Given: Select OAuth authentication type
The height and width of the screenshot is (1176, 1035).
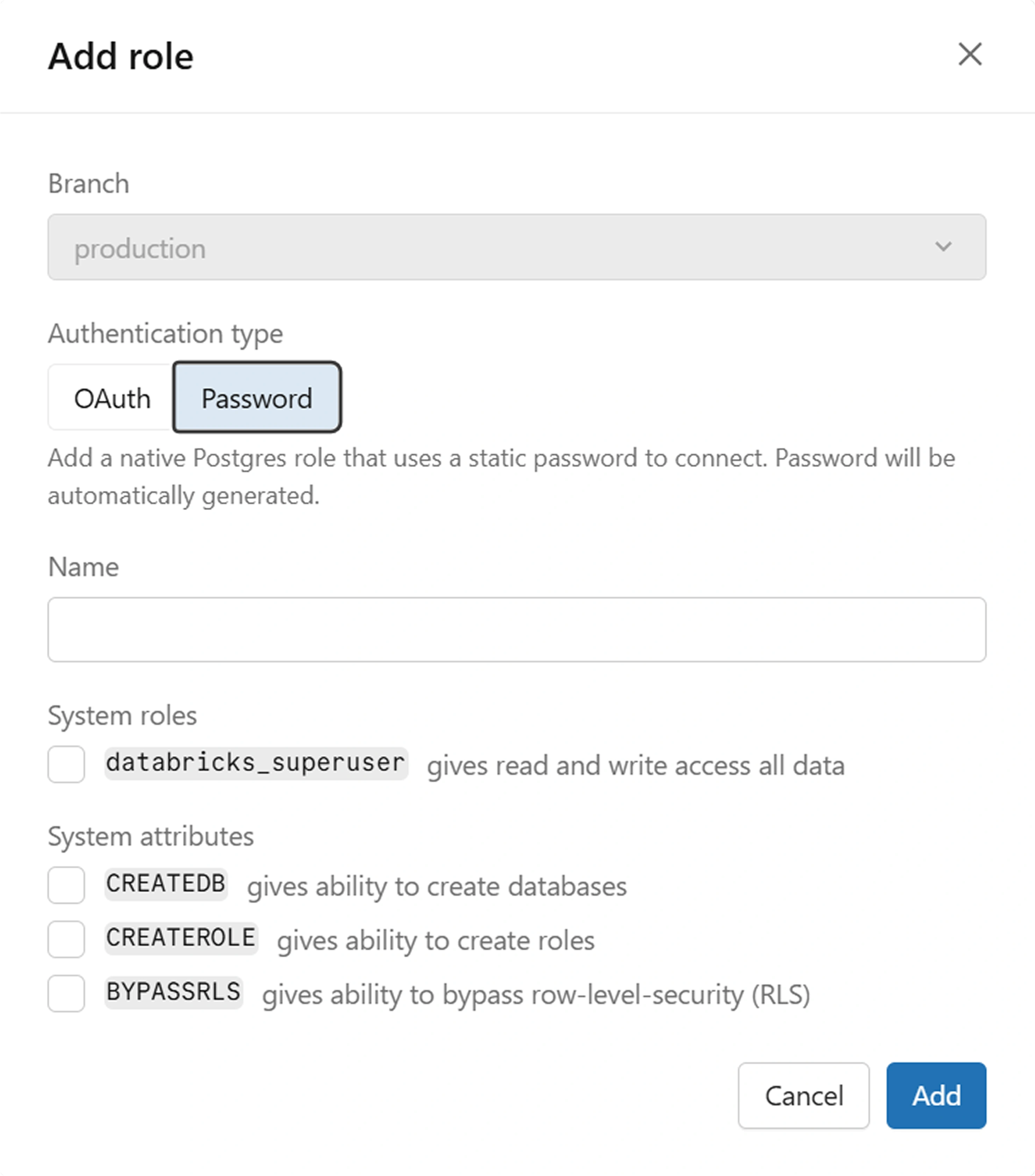Looking at the screenshot, I should 112,397.
